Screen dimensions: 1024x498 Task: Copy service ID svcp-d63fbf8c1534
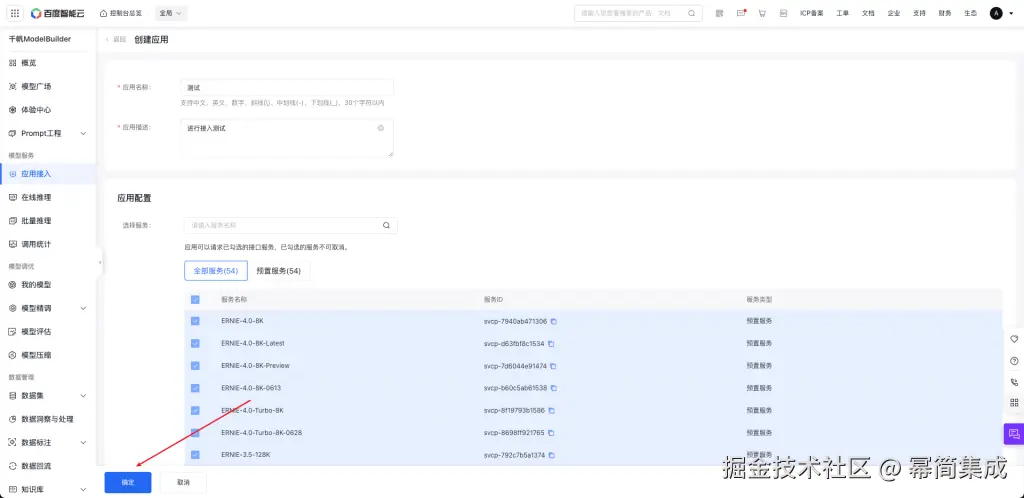tap(551, 343)
